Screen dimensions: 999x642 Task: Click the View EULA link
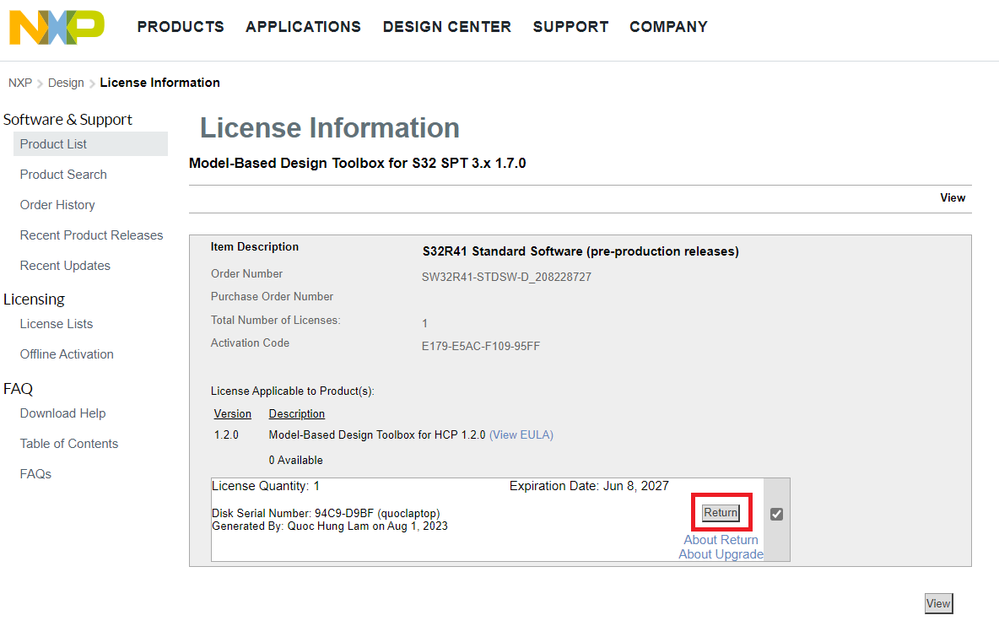pyautogui.click(x=521, y=435)
